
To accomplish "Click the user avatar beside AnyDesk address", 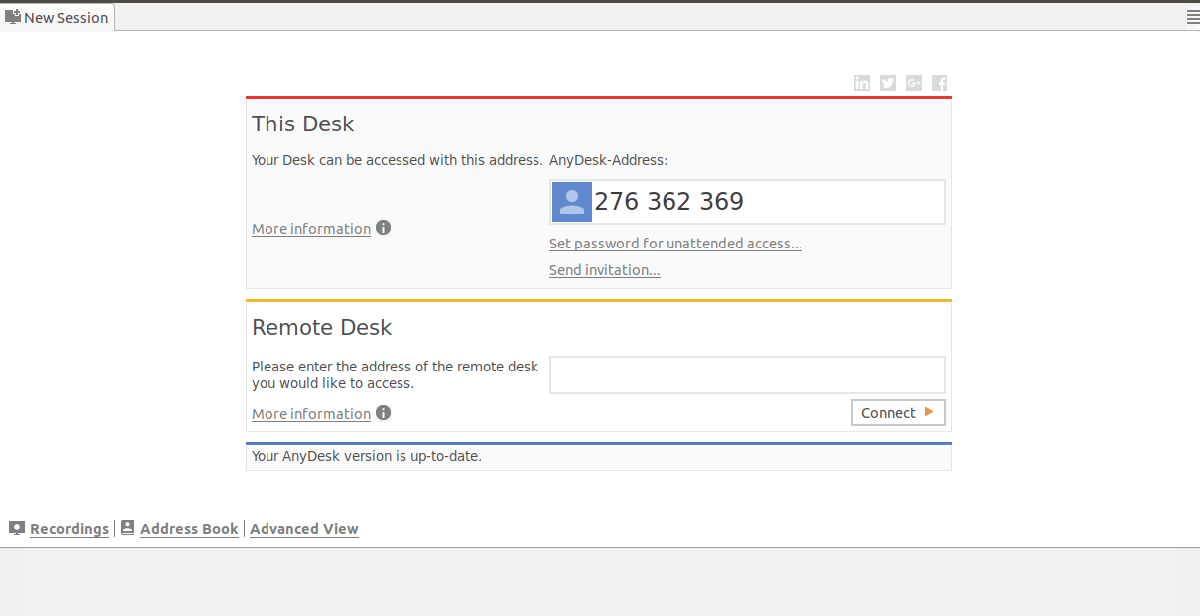I will point(572,202).
